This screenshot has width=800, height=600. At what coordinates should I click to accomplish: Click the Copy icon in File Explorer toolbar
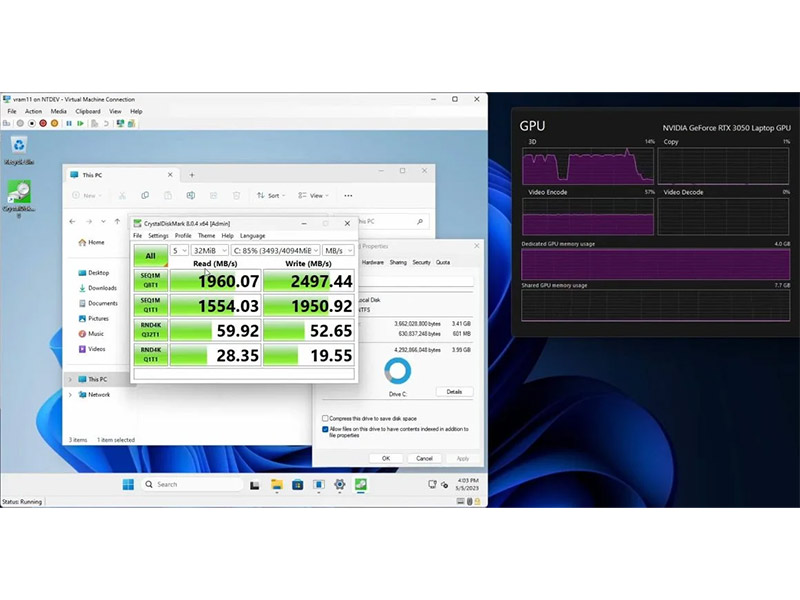[x=145, y=195]
